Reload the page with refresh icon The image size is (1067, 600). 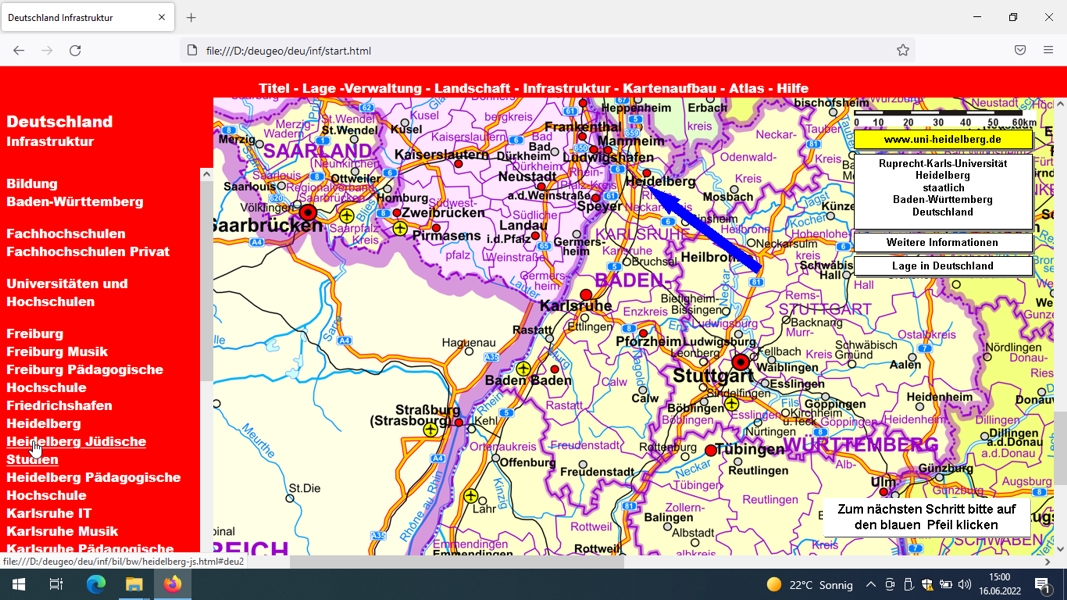coord(75,50)
